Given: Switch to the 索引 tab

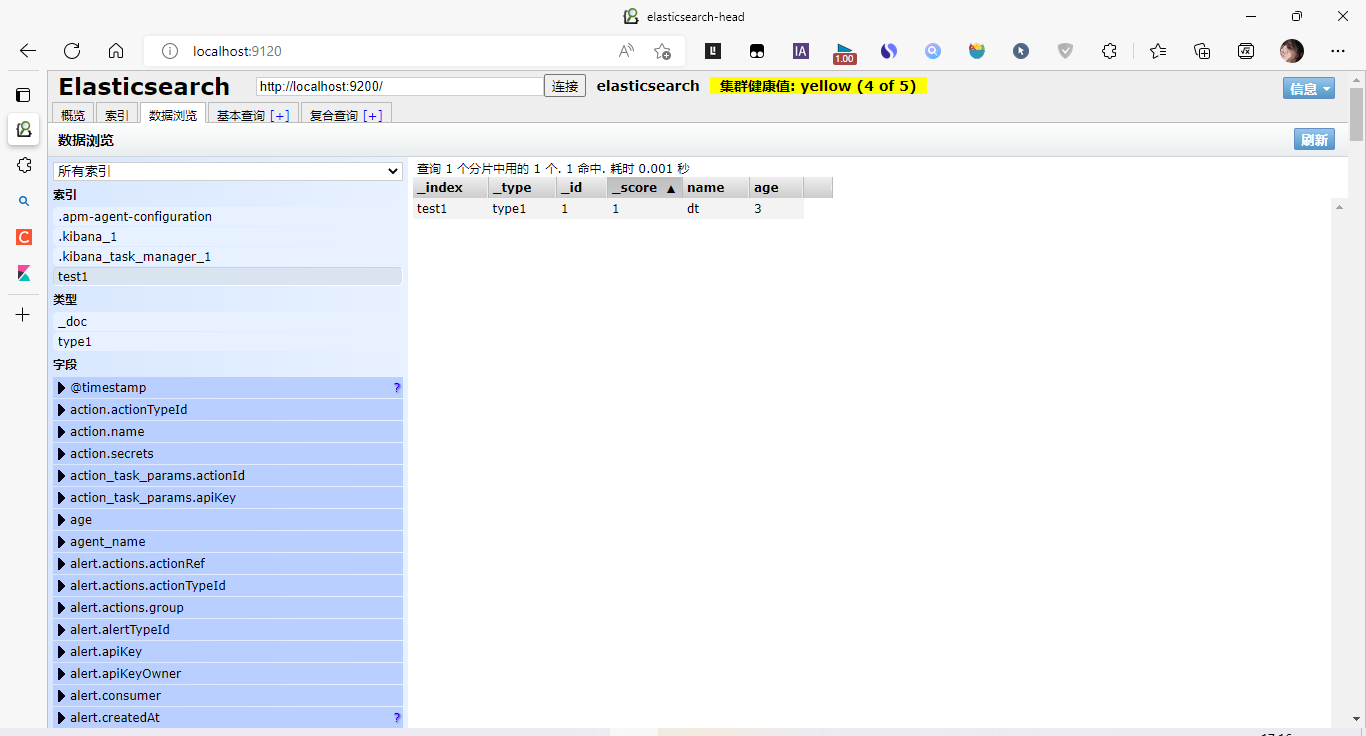Looking at the screenshot, I should pyautogui.click(x=117, y=114).
